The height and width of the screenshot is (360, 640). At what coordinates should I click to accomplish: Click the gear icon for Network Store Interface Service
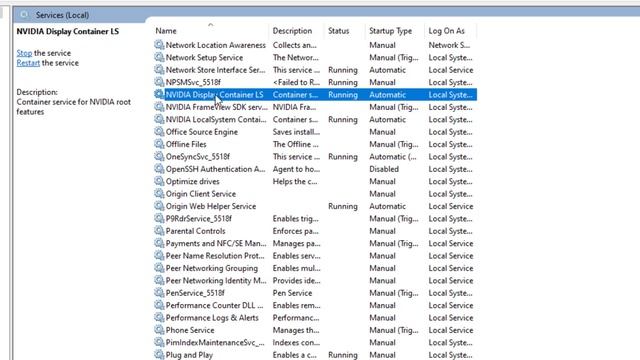[x=159, y=70]
